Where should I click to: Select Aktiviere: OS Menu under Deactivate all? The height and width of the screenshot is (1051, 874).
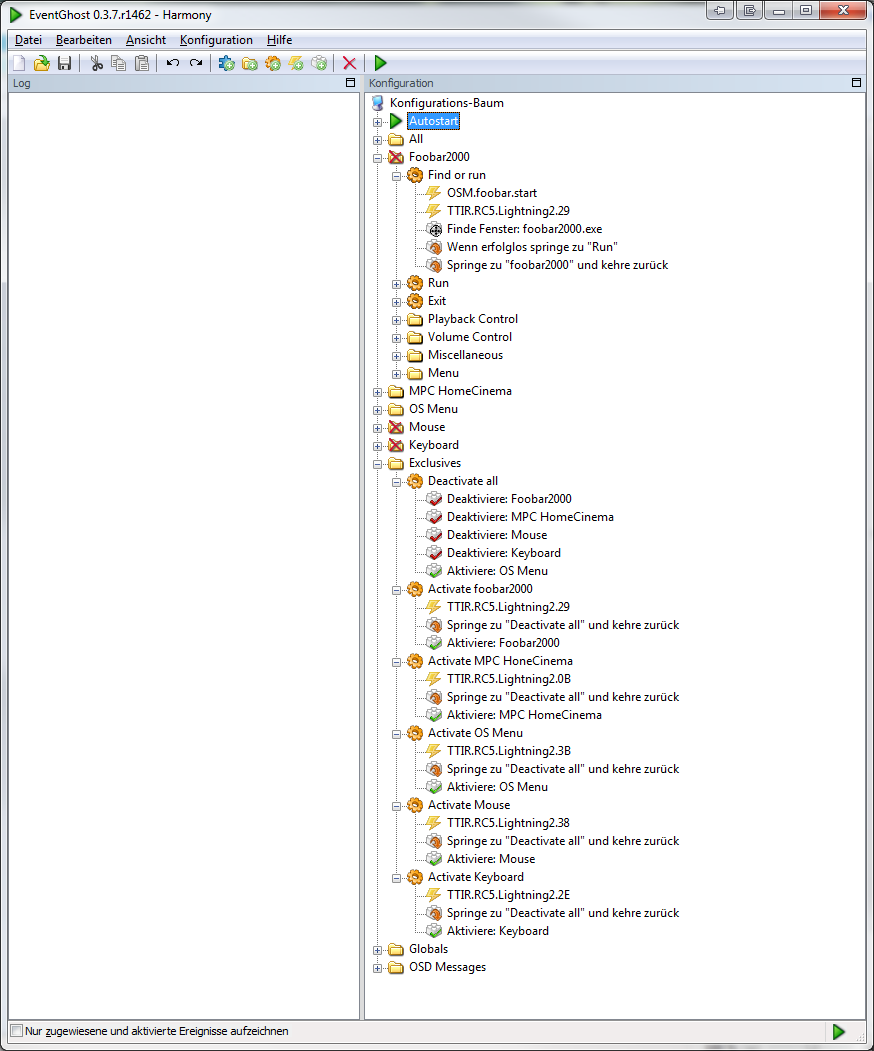[x=497, y=571]
